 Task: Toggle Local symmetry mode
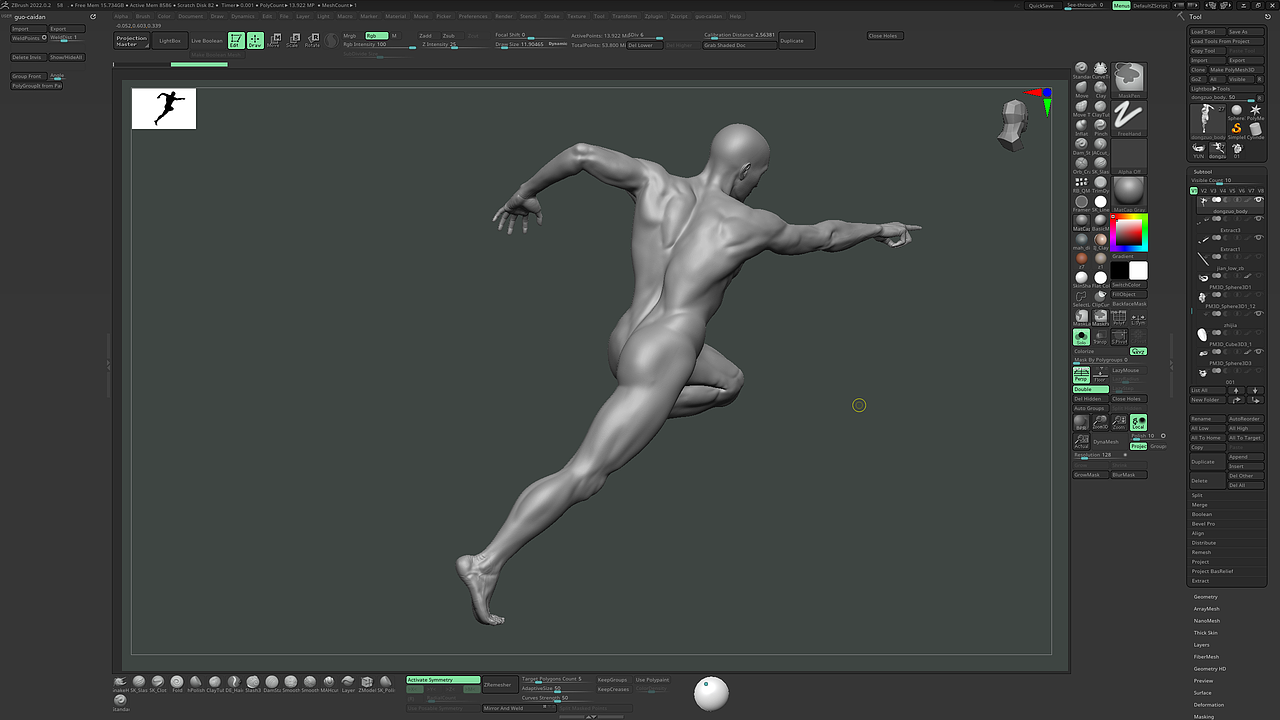[1138, 423]
